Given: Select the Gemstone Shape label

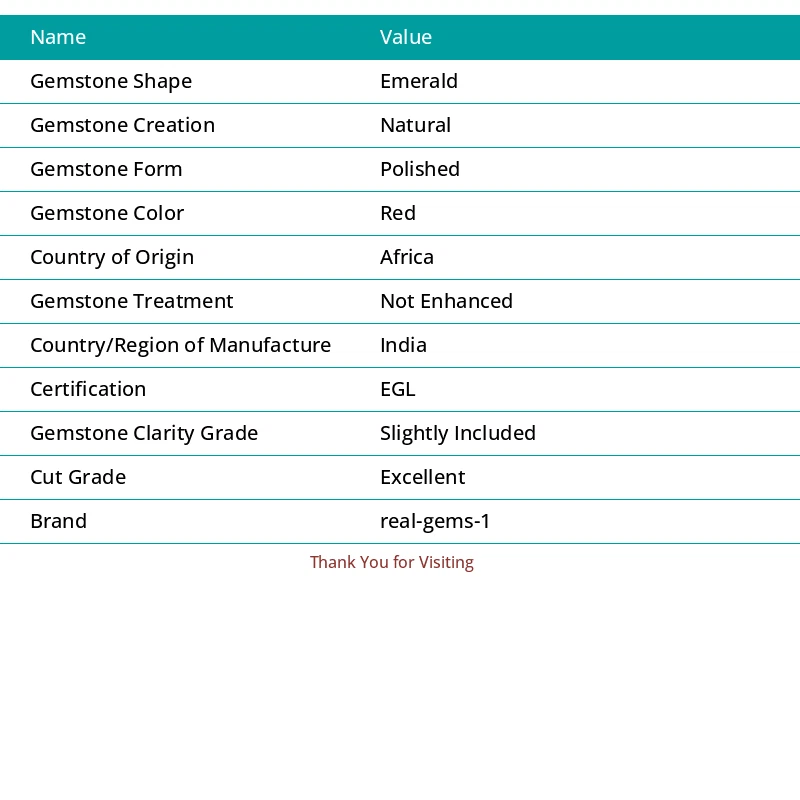Looking at the screenshot, I should coord(111,81).
